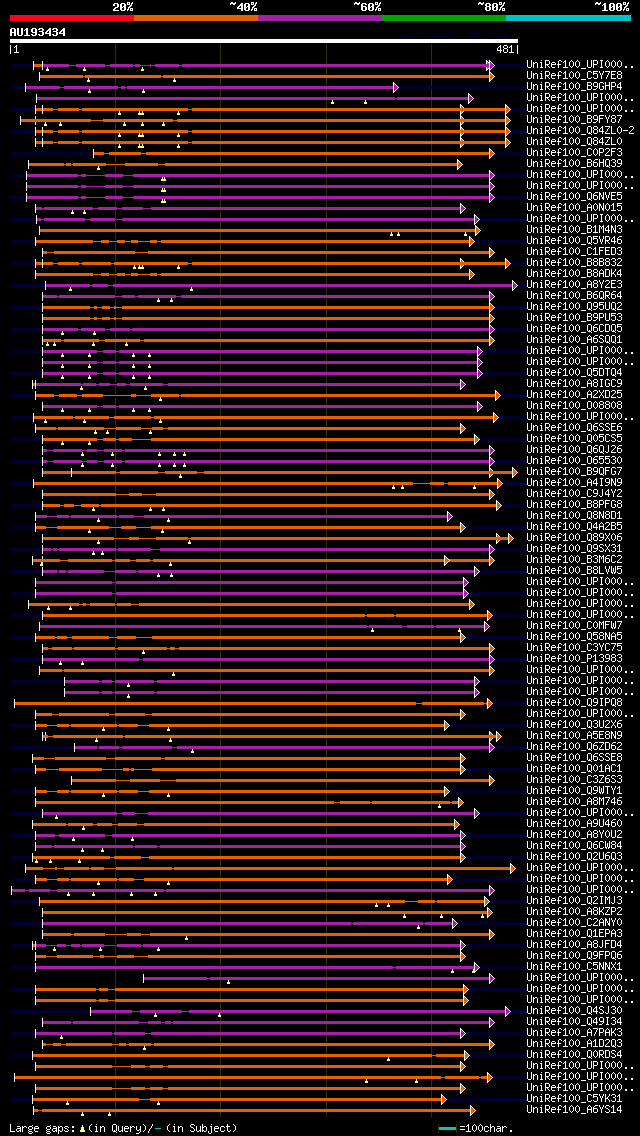The width and height of the screenshot is (640, 1136).
Task: Click hit label UniRef100_A8KZP2
Action: coord(574,912)
